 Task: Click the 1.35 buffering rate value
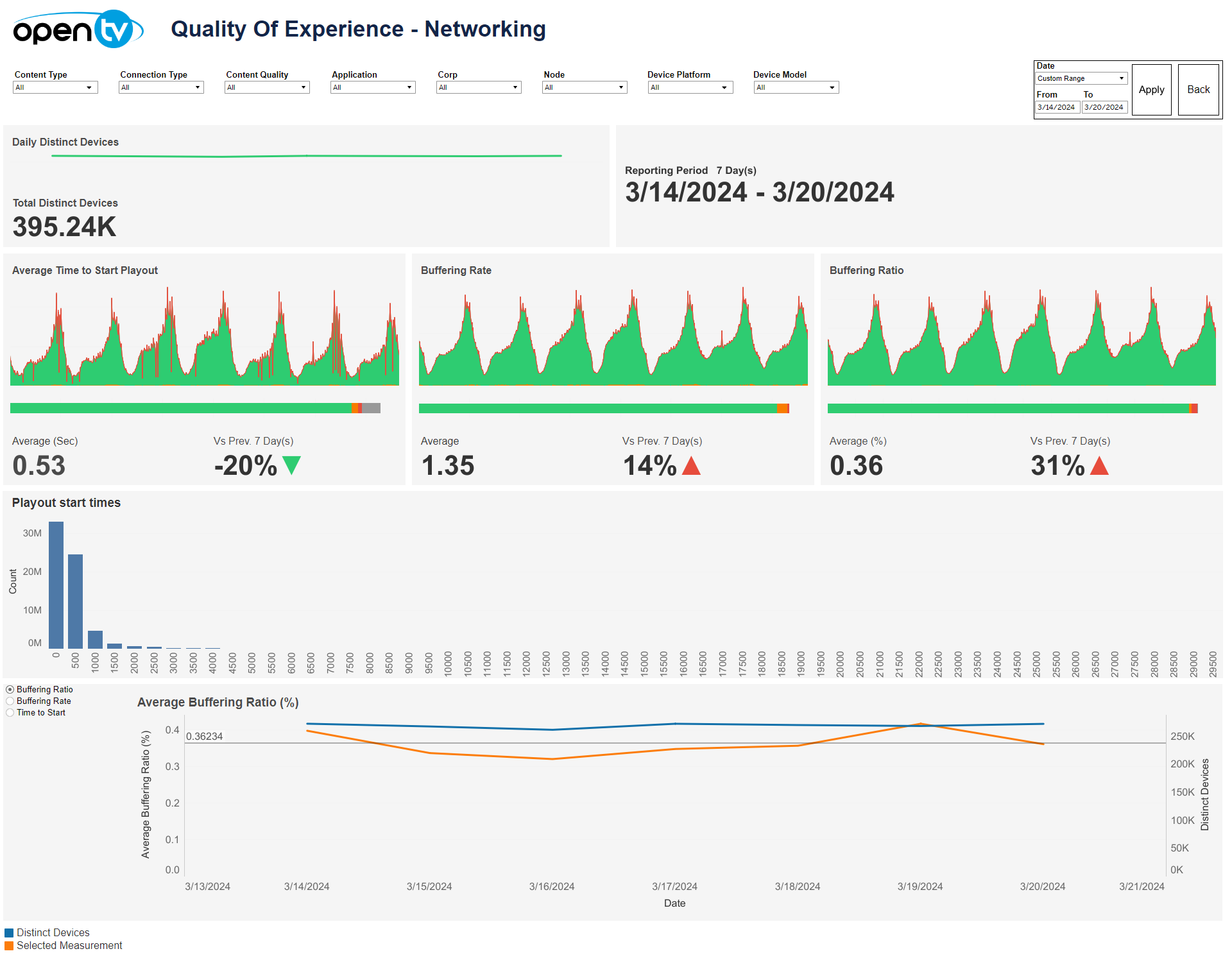tap(447, 466)
